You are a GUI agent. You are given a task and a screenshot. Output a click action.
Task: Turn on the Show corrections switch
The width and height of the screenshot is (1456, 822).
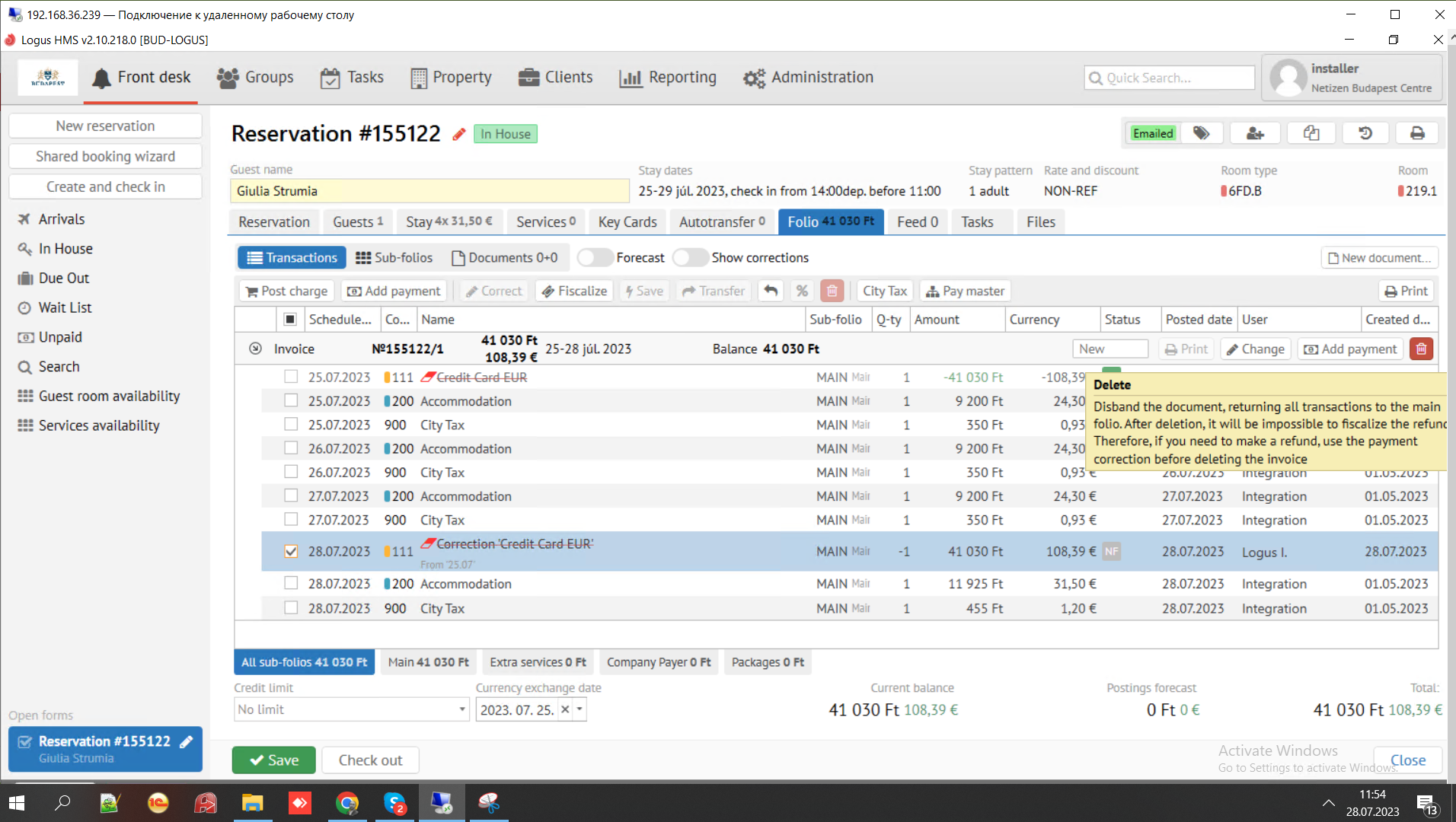pyautogui.click(x=690, y=258)
